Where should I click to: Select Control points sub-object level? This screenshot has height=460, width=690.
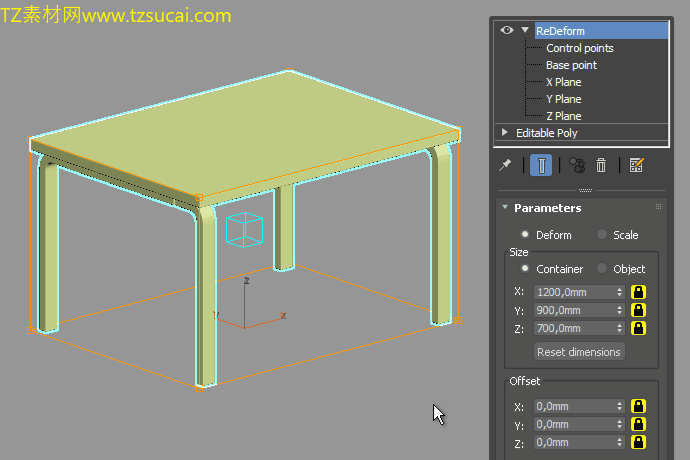[x=580, y=48]
